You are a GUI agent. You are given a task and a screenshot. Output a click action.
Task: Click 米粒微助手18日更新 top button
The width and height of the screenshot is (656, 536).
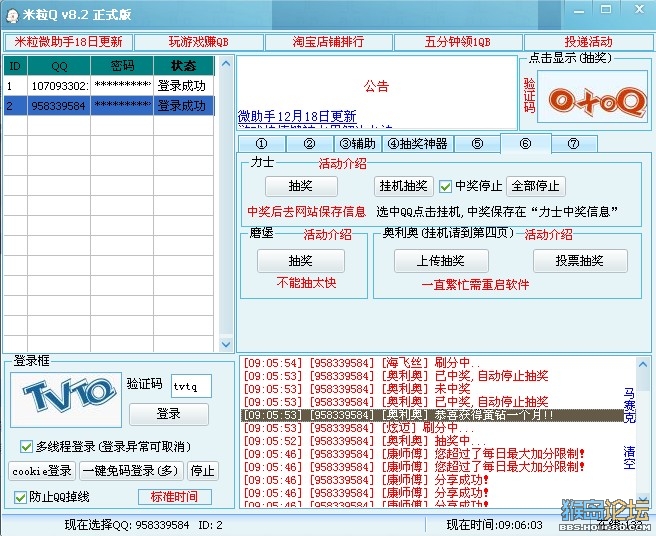tap(69, 42)
